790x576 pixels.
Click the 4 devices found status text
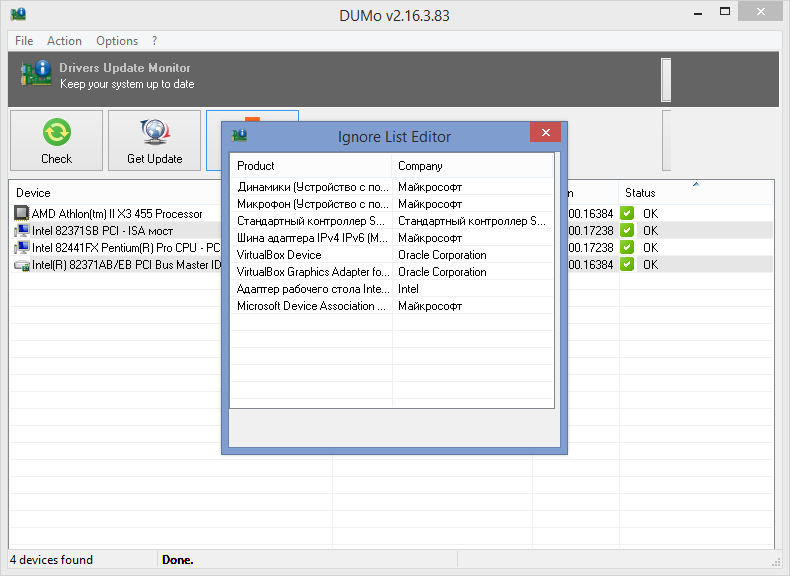pyautogui.click(x=51, y=560)
